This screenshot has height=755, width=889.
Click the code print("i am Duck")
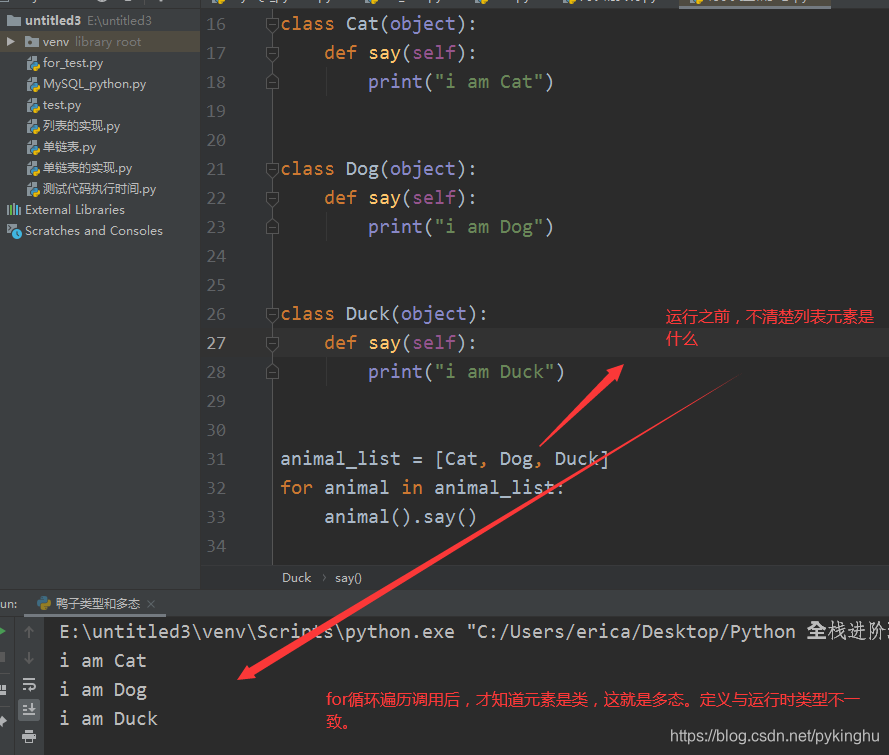(x=466, y=372)
